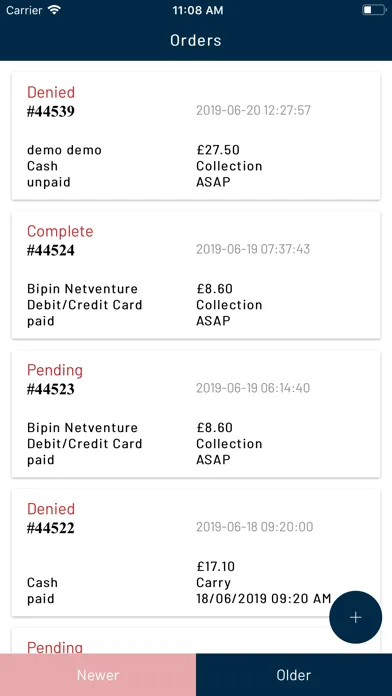
Task: Select the Orders header title
Action: pyautogui.click(x=196, y=40)
